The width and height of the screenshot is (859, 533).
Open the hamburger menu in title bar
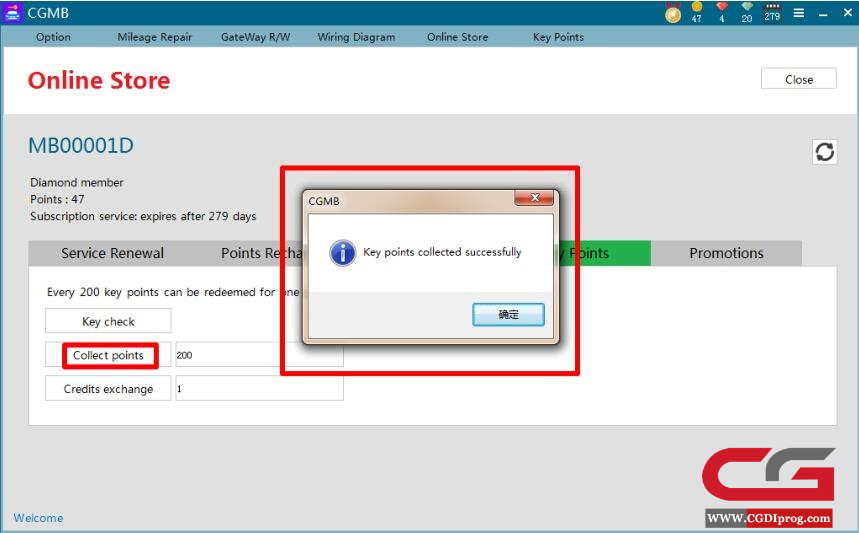(x=799, y=13)
